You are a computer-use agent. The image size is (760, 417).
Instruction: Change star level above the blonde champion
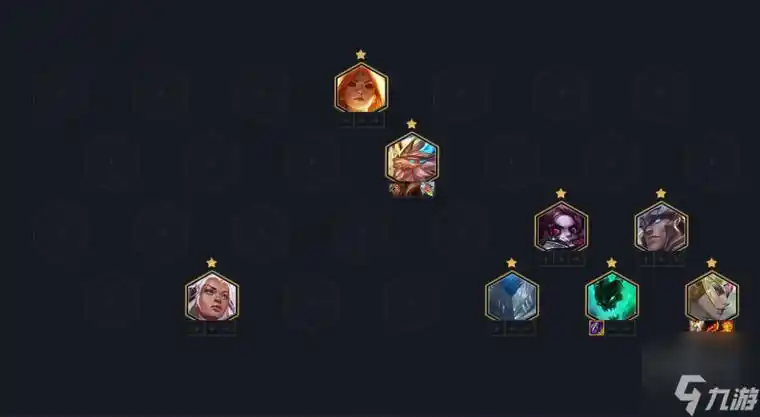click(x=712, y=263)
